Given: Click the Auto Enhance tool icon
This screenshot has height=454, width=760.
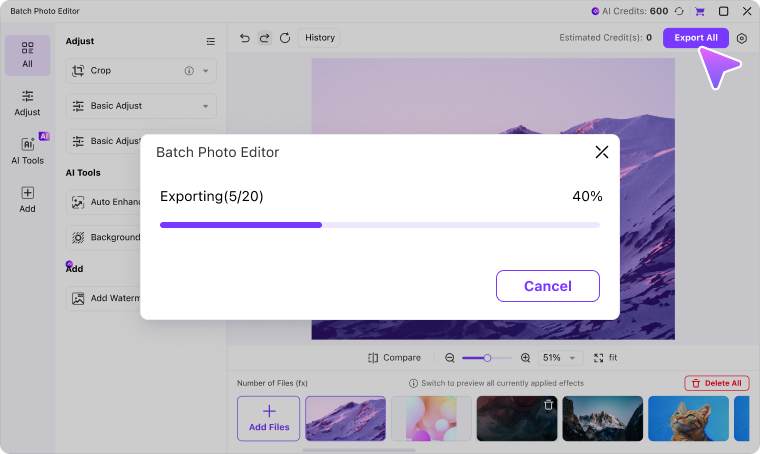Looking at the screenshot, I should [x=78, y=202].
